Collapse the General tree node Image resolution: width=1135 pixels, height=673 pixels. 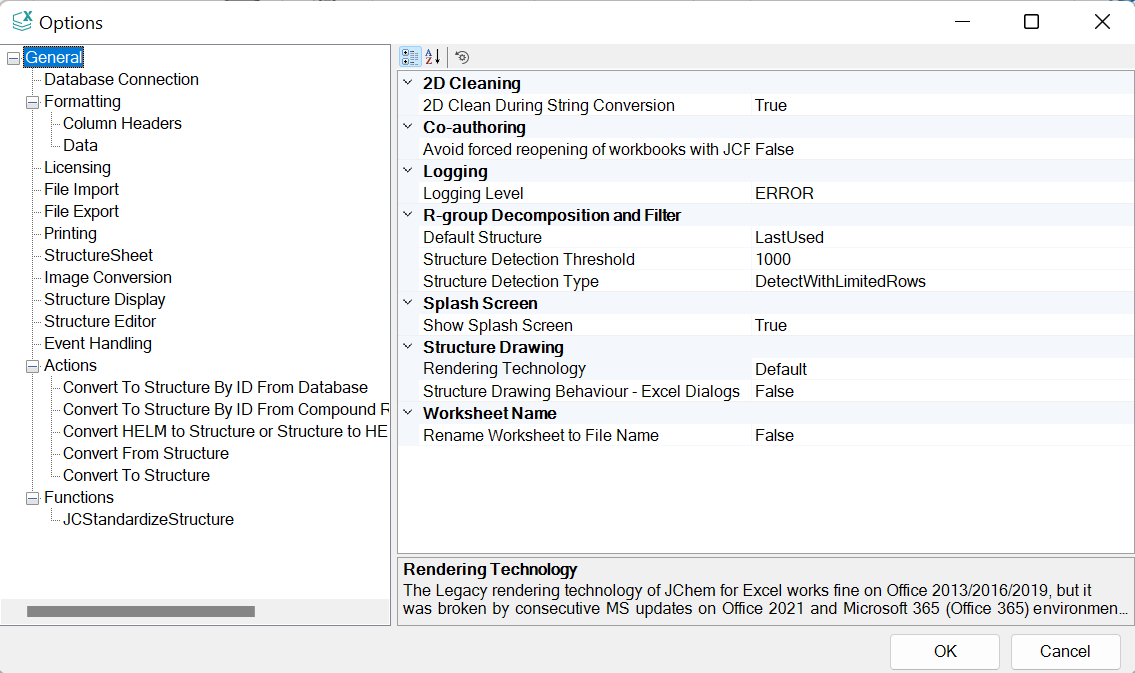[13, 58]
